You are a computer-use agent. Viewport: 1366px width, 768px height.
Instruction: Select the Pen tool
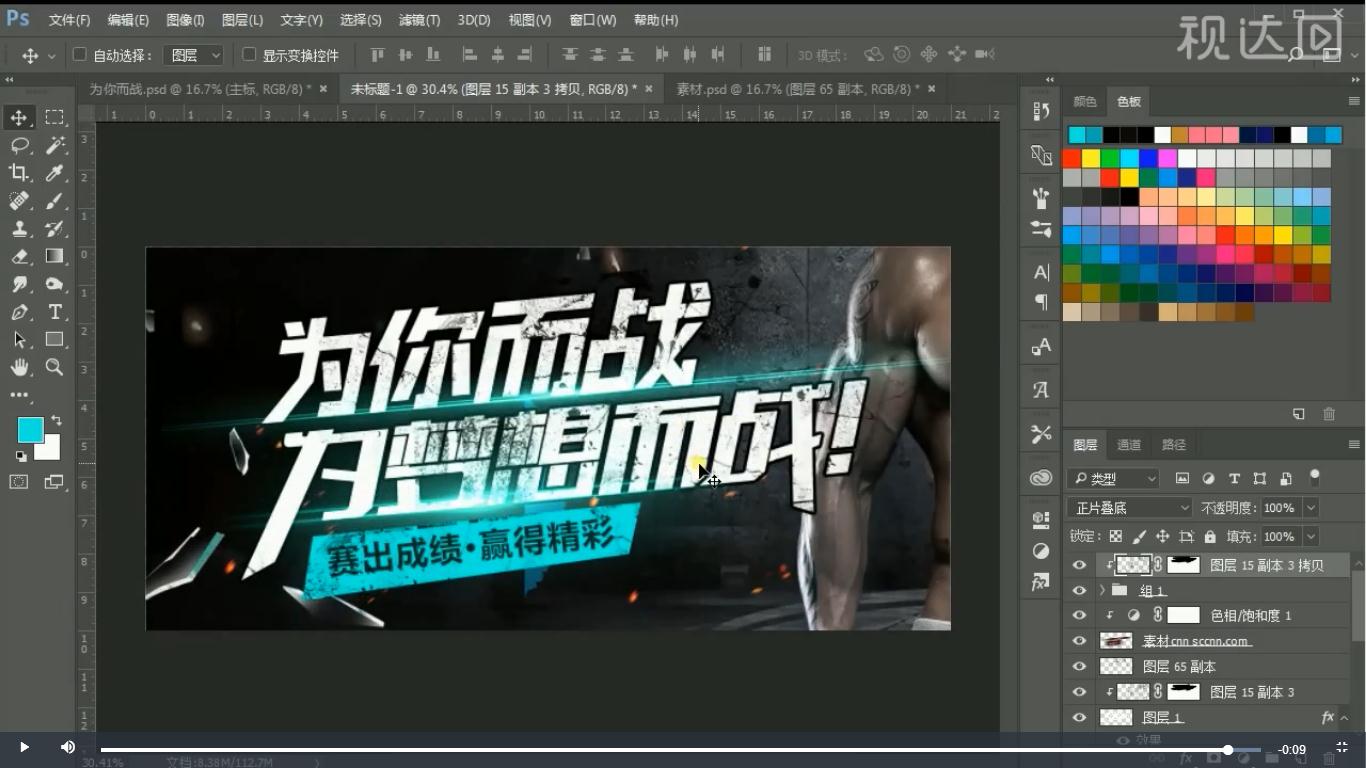point(18,311)
